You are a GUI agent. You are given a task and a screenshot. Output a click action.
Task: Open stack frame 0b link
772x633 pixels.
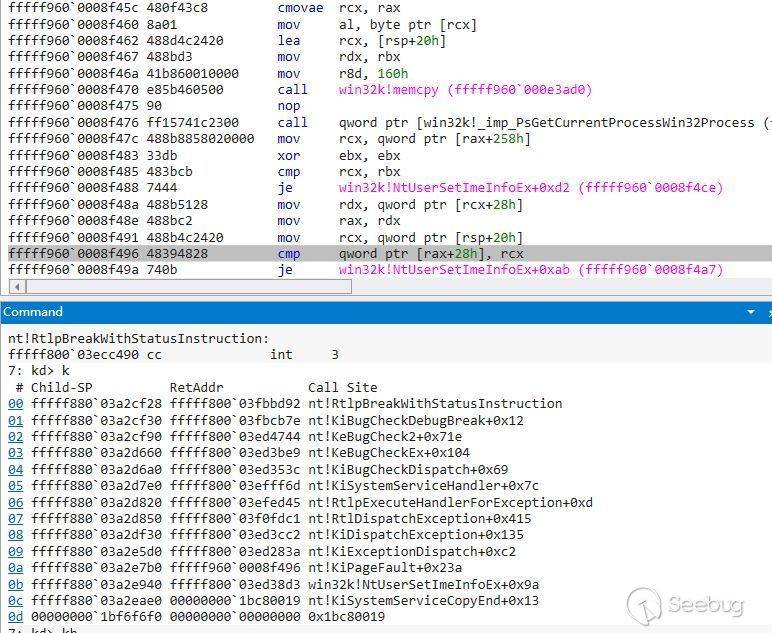pos(16,584)
